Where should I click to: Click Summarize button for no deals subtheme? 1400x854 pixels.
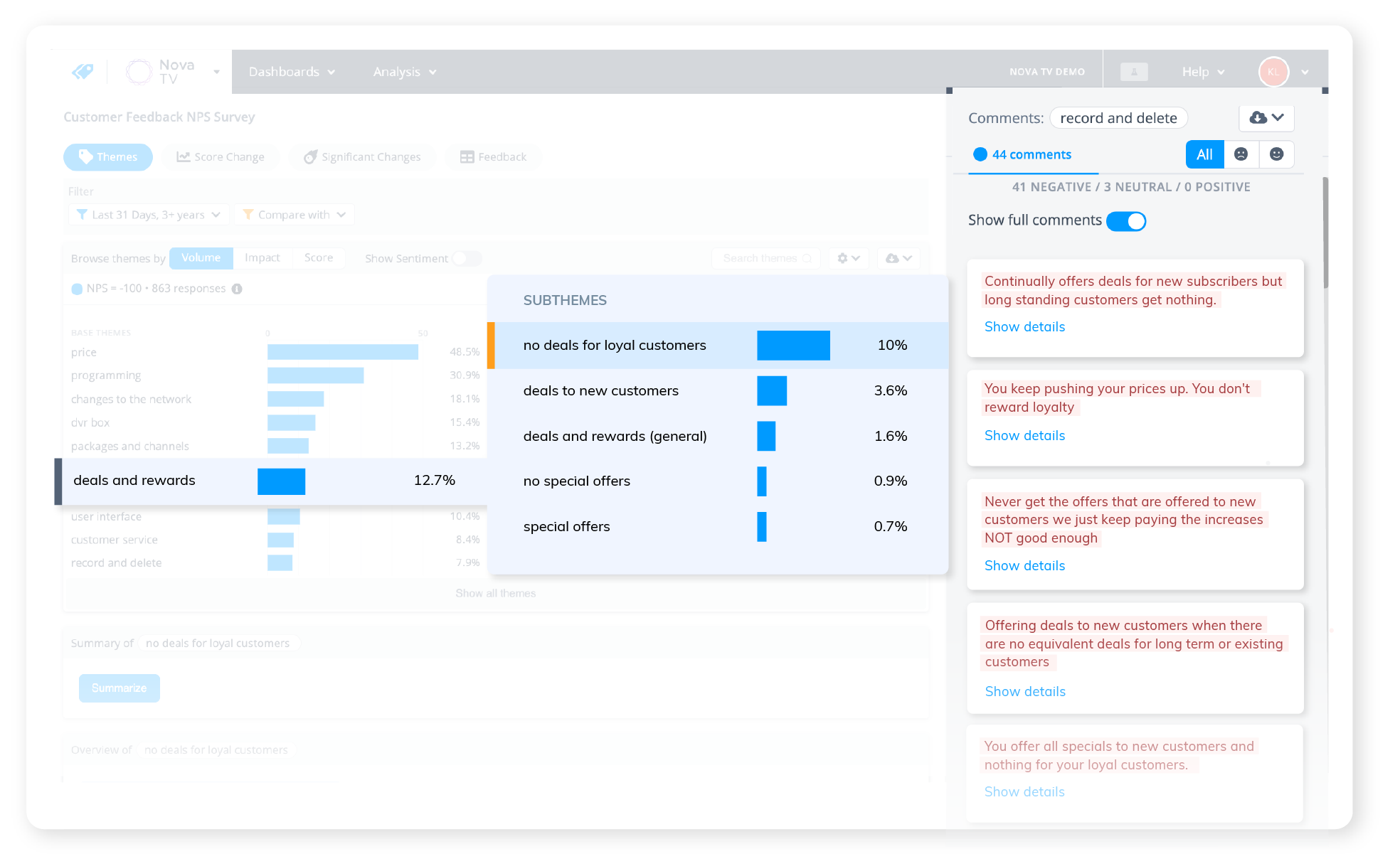[118, 687]
